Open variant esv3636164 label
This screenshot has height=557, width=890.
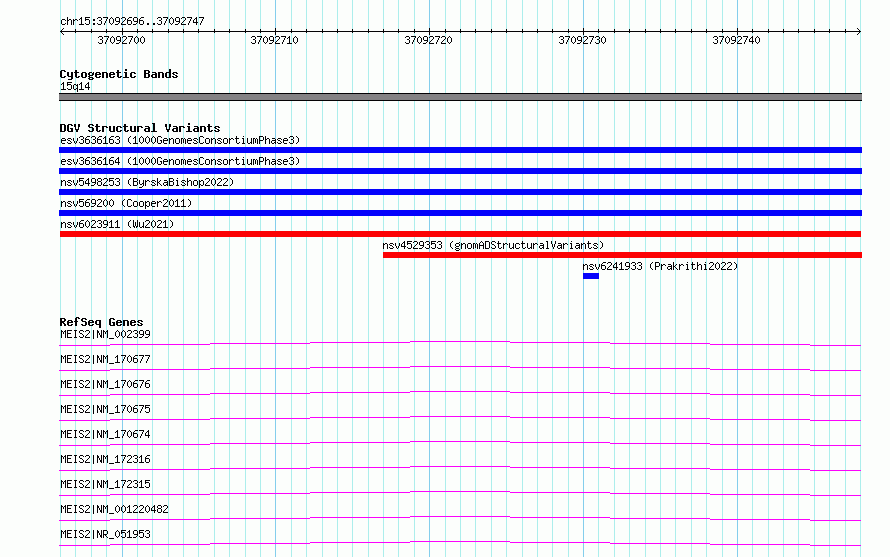pyautogui.click(x=180, y=161)
